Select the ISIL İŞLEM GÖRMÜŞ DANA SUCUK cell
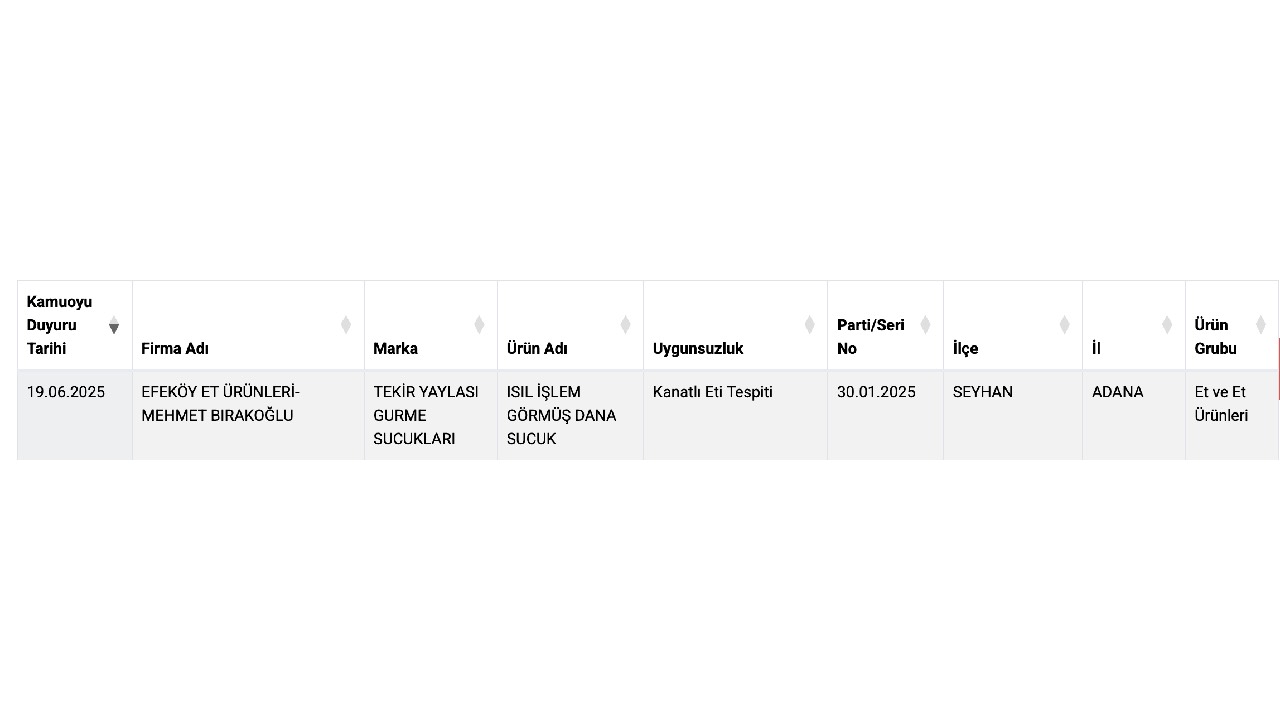This screenshot has height=720, width=1280. (570, 415)
